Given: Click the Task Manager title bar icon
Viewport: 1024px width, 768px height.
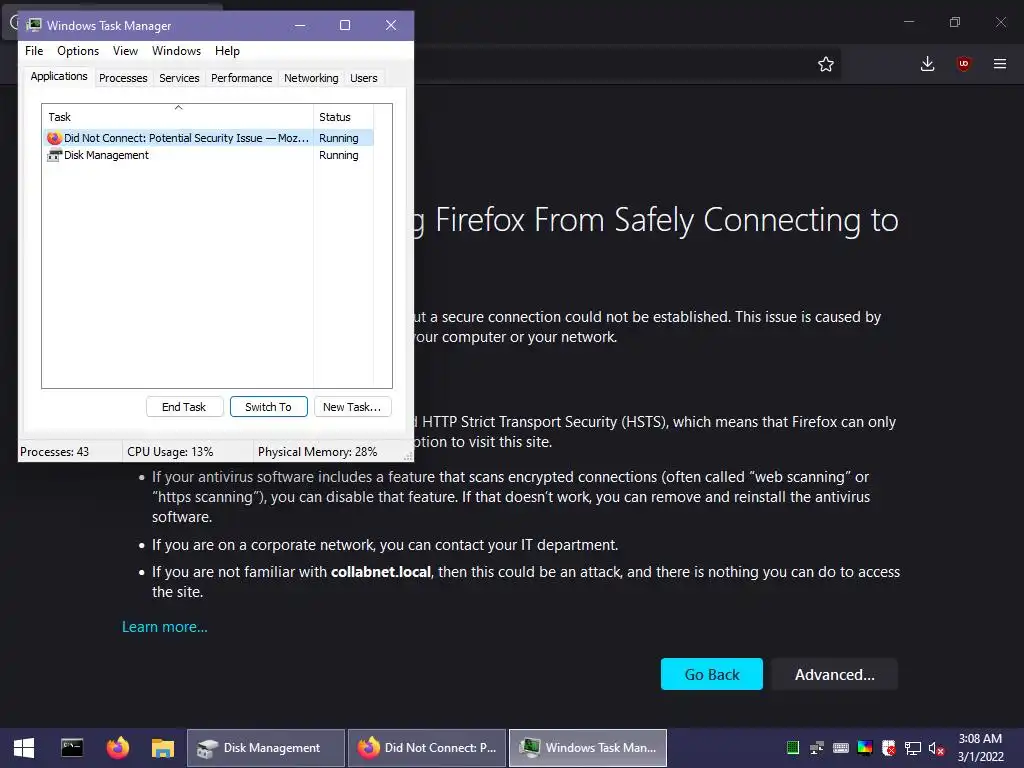Looking at the screenshot, I should coord(33,25).
